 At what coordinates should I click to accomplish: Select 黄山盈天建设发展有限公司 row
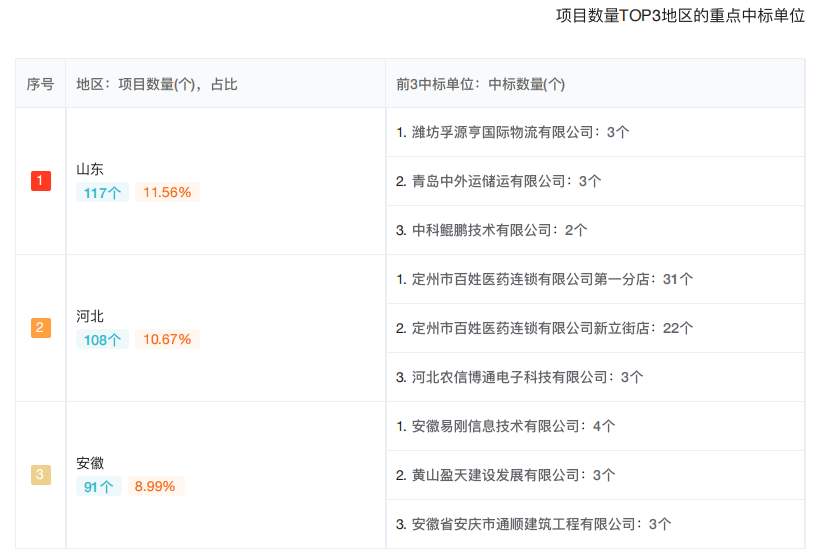595,475
